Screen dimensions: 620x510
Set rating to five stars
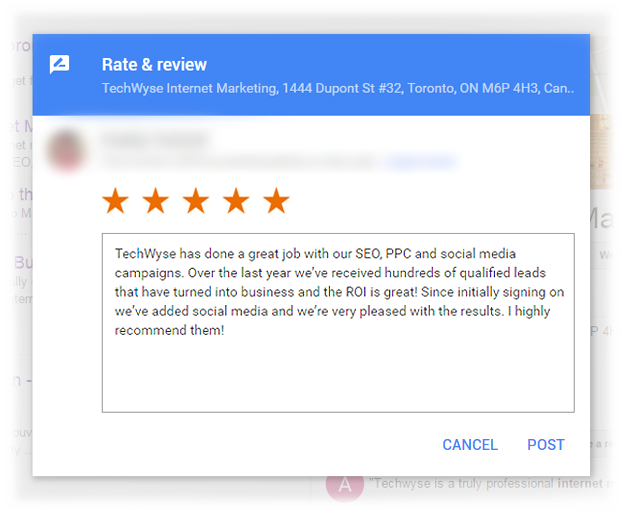pyautogui.click(x=276, y=200)
